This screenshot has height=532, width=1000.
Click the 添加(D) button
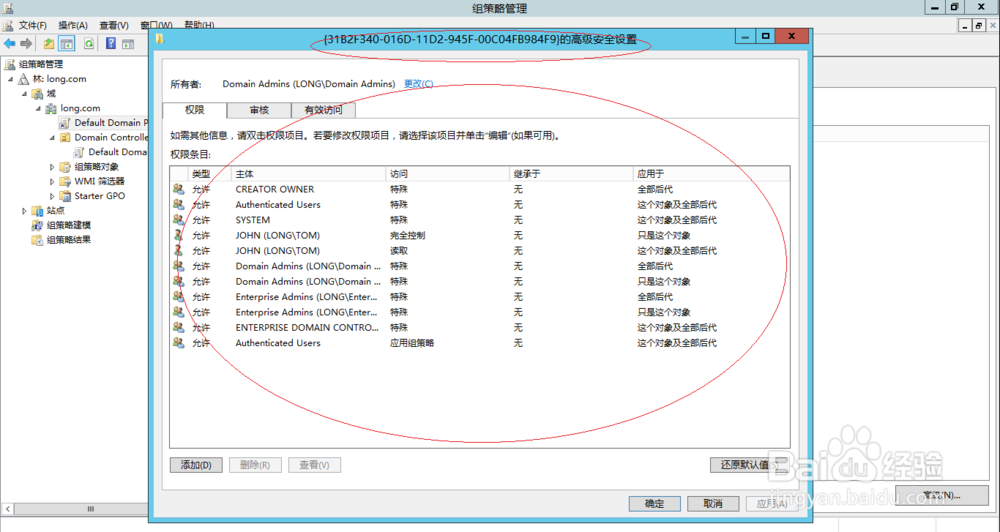coord(196,465)
